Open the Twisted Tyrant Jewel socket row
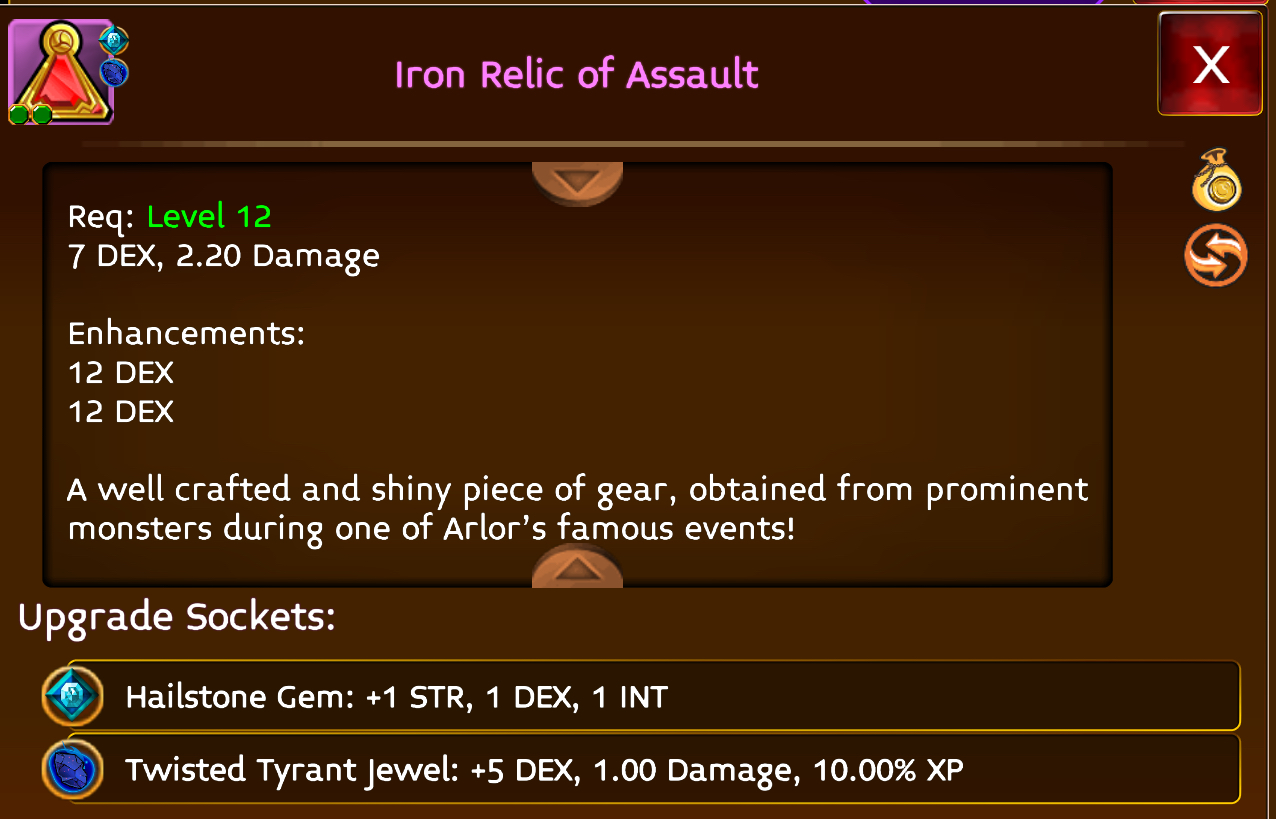The height and width of the screenshot is (819, 1276). 641,769
